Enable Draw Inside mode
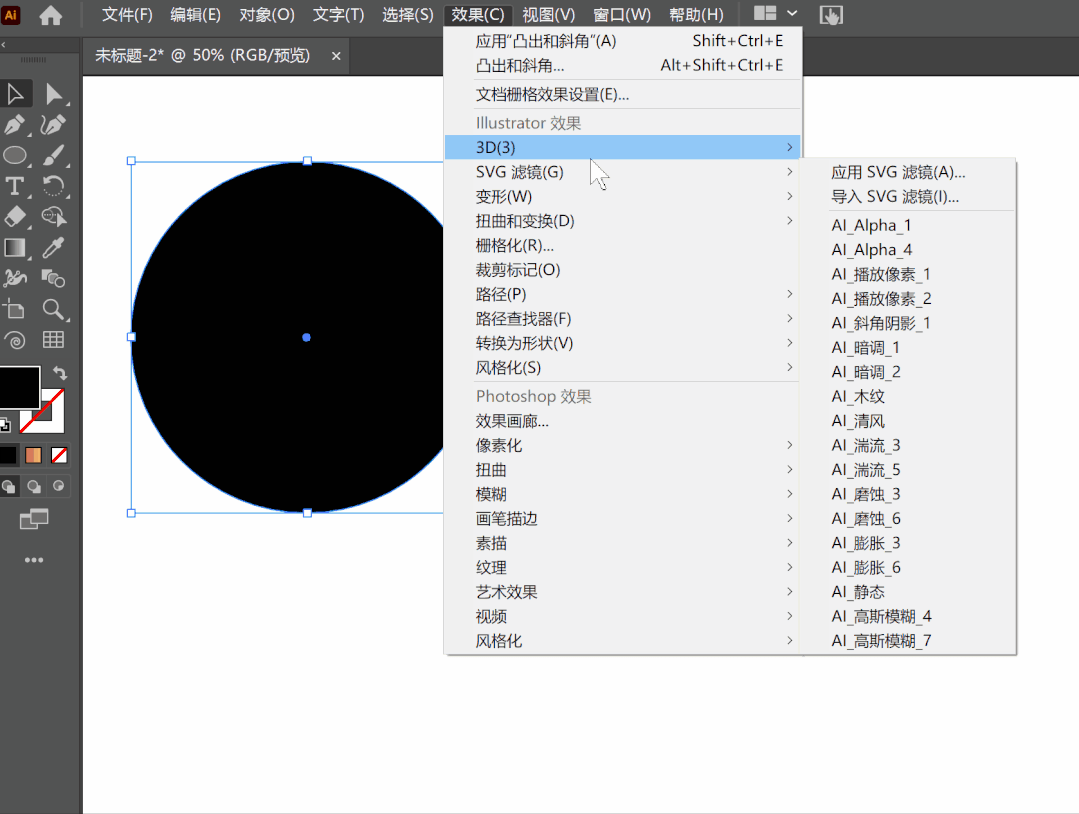 click(x=58, y=486)
